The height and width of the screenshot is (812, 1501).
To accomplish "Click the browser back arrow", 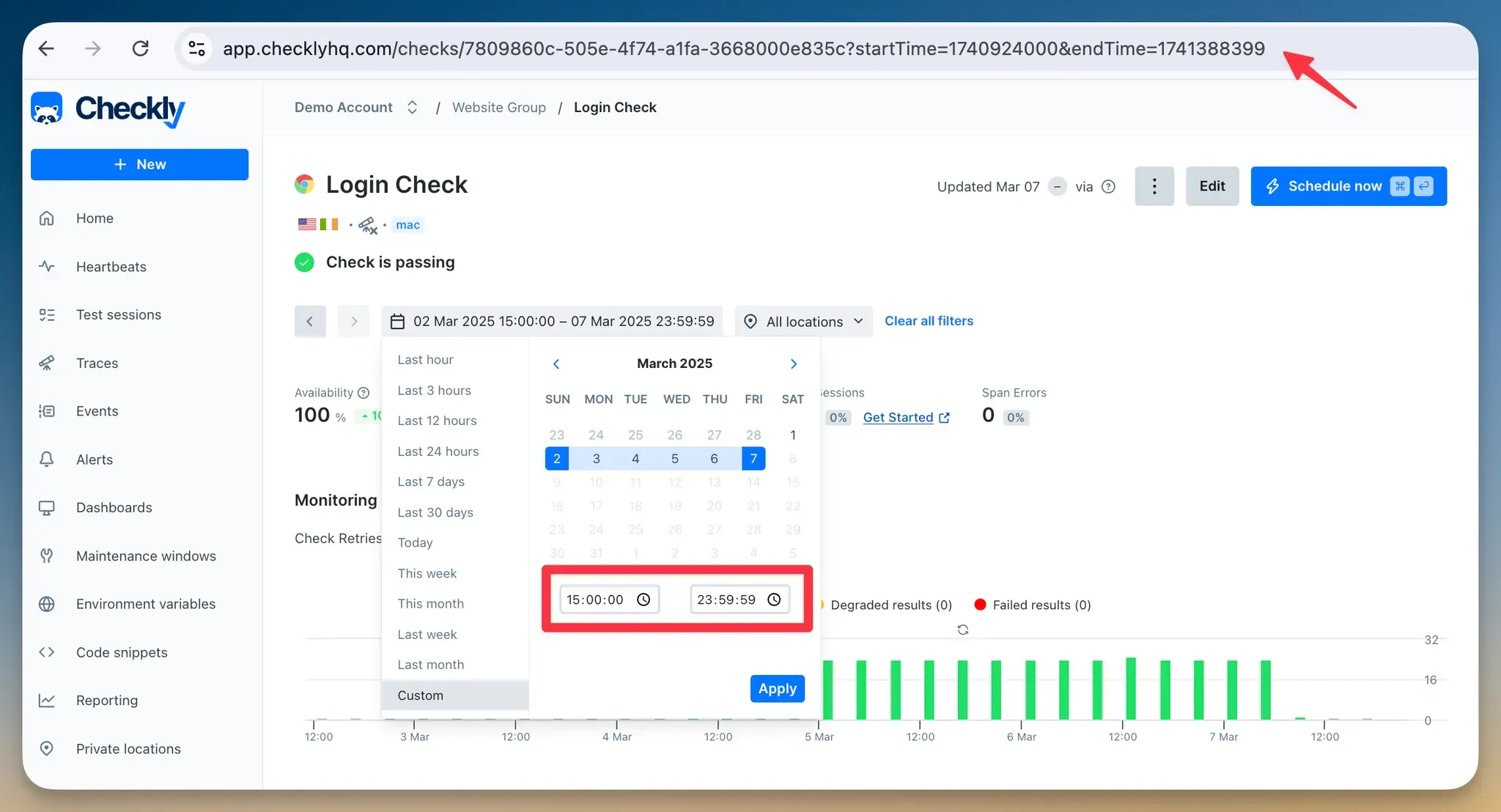I will [46, 48].
